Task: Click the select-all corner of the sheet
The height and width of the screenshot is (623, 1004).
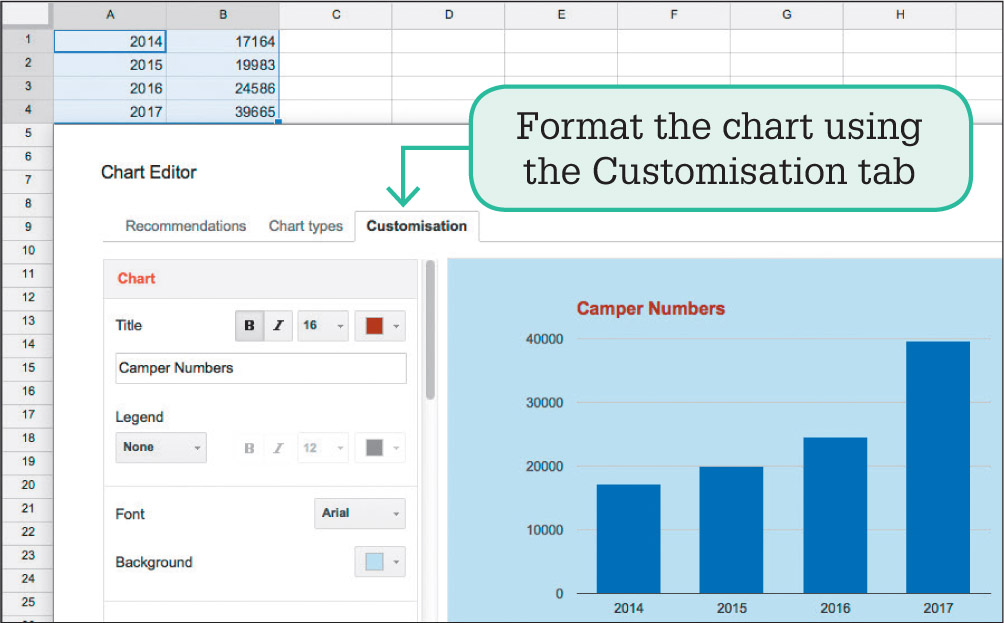Action: coord(28,15)
